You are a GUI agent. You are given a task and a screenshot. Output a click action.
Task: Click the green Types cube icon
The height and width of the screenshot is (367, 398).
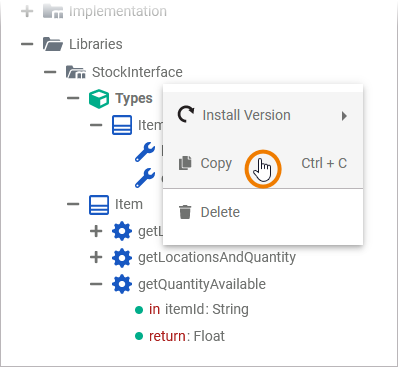[99, 99]
